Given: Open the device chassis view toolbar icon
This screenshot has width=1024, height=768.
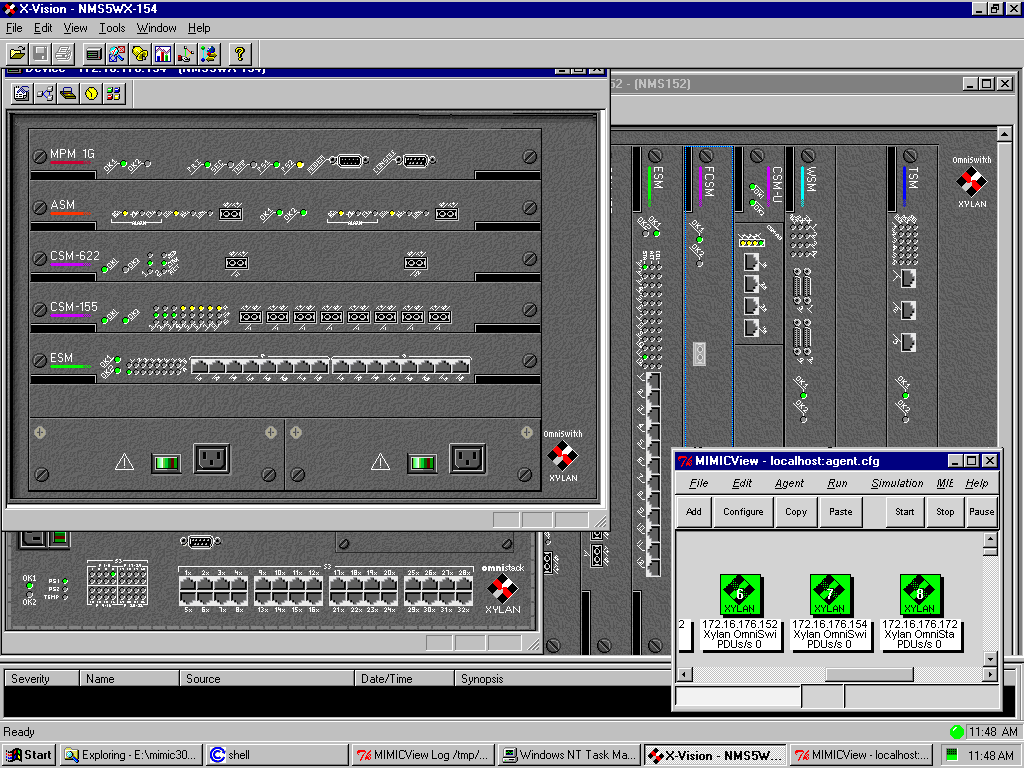Looking at the screenshot, I should (94, 54).
